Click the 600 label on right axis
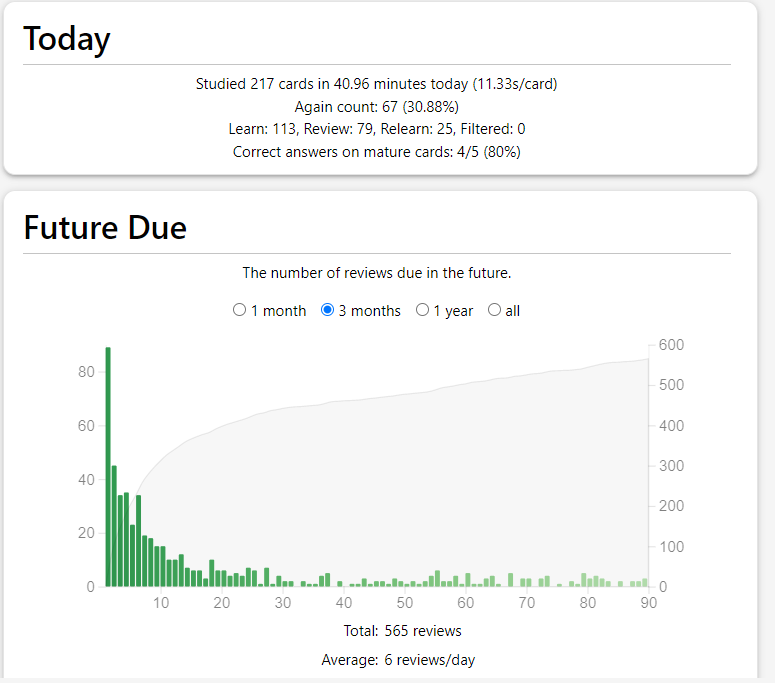The height and width of the screenshot is (683, 775). (671, 345)
